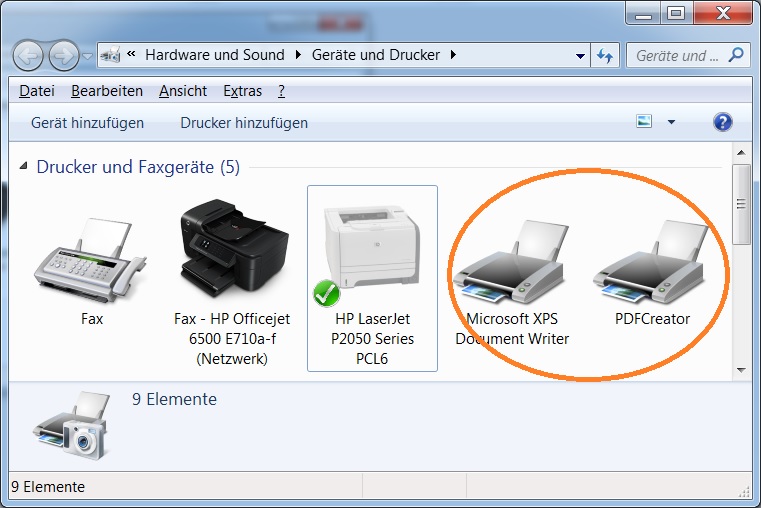Click Drucker hinzufügen

[244, 123]
